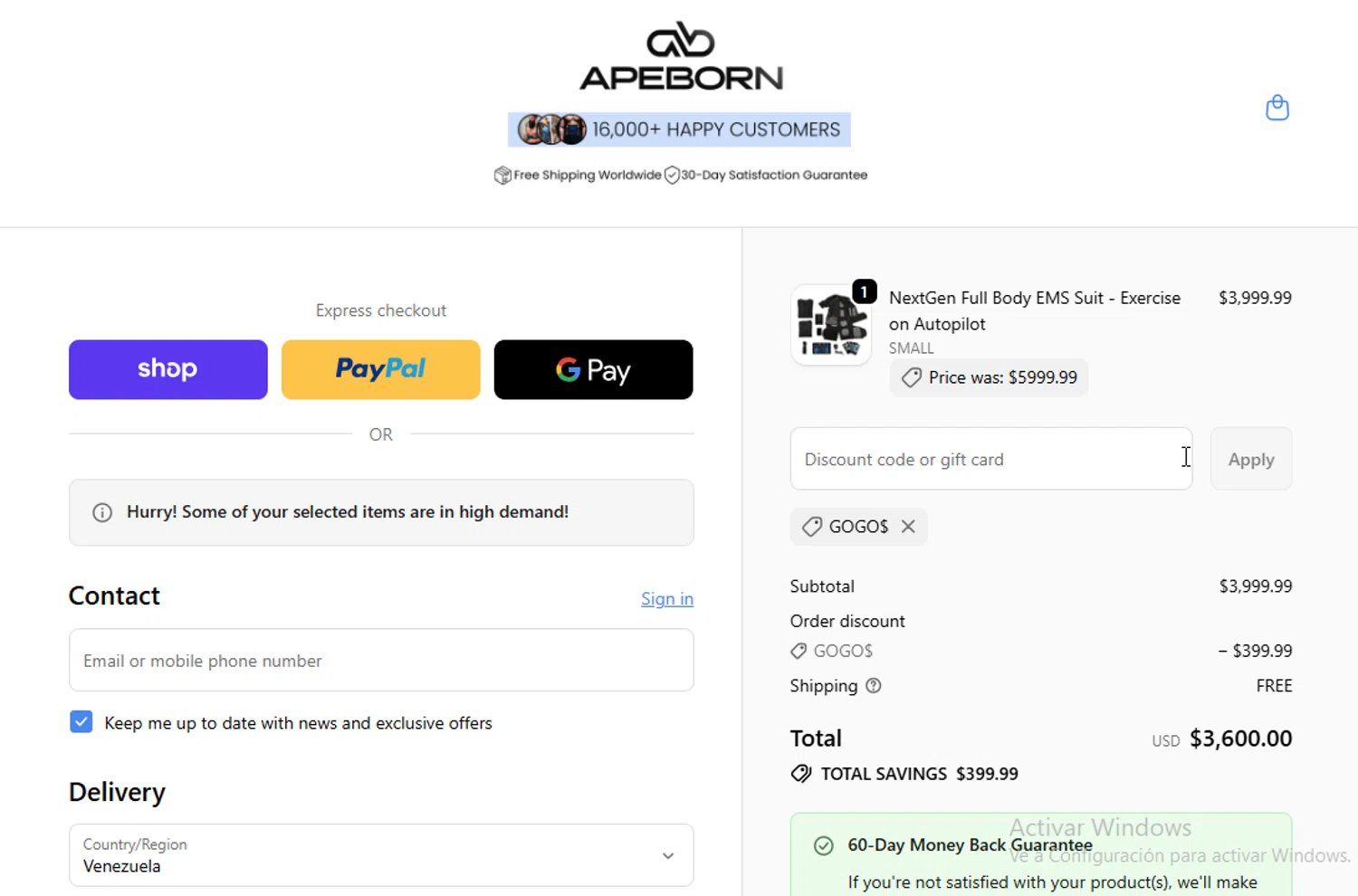The width and height of the screenshot is (1358, 896).
Task: Click the info icon in high-demand notice
Action: [102, 512]
